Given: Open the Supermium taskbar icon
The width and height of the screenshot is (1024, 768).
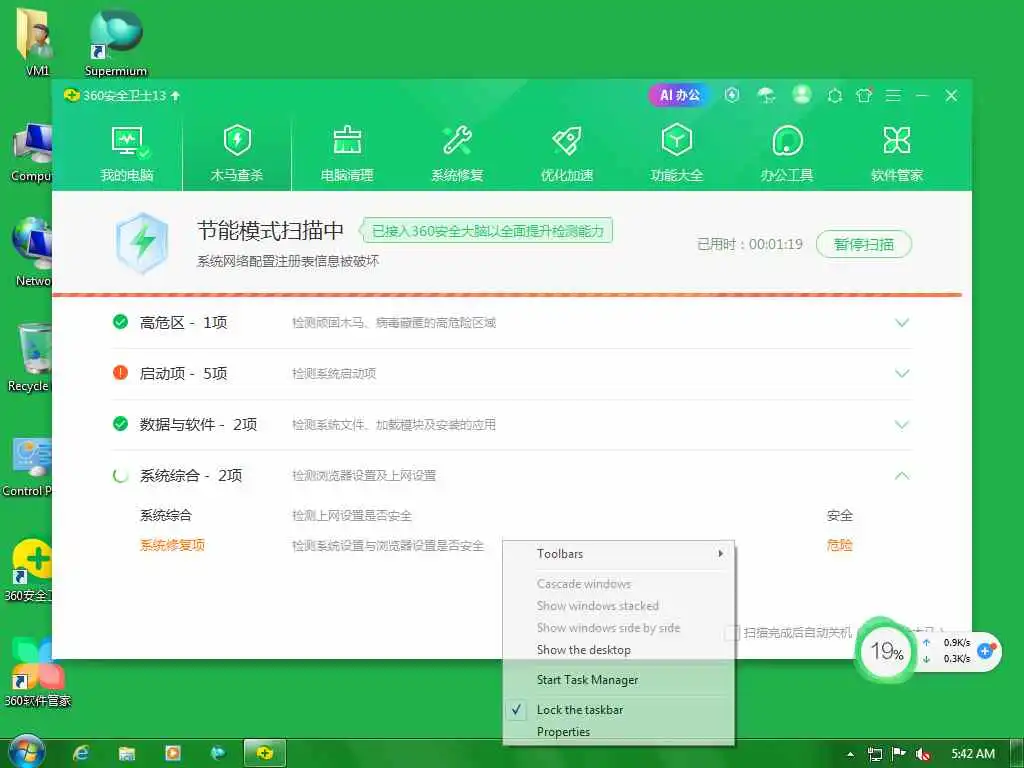Looking at the screenshot, I should 218,754.
